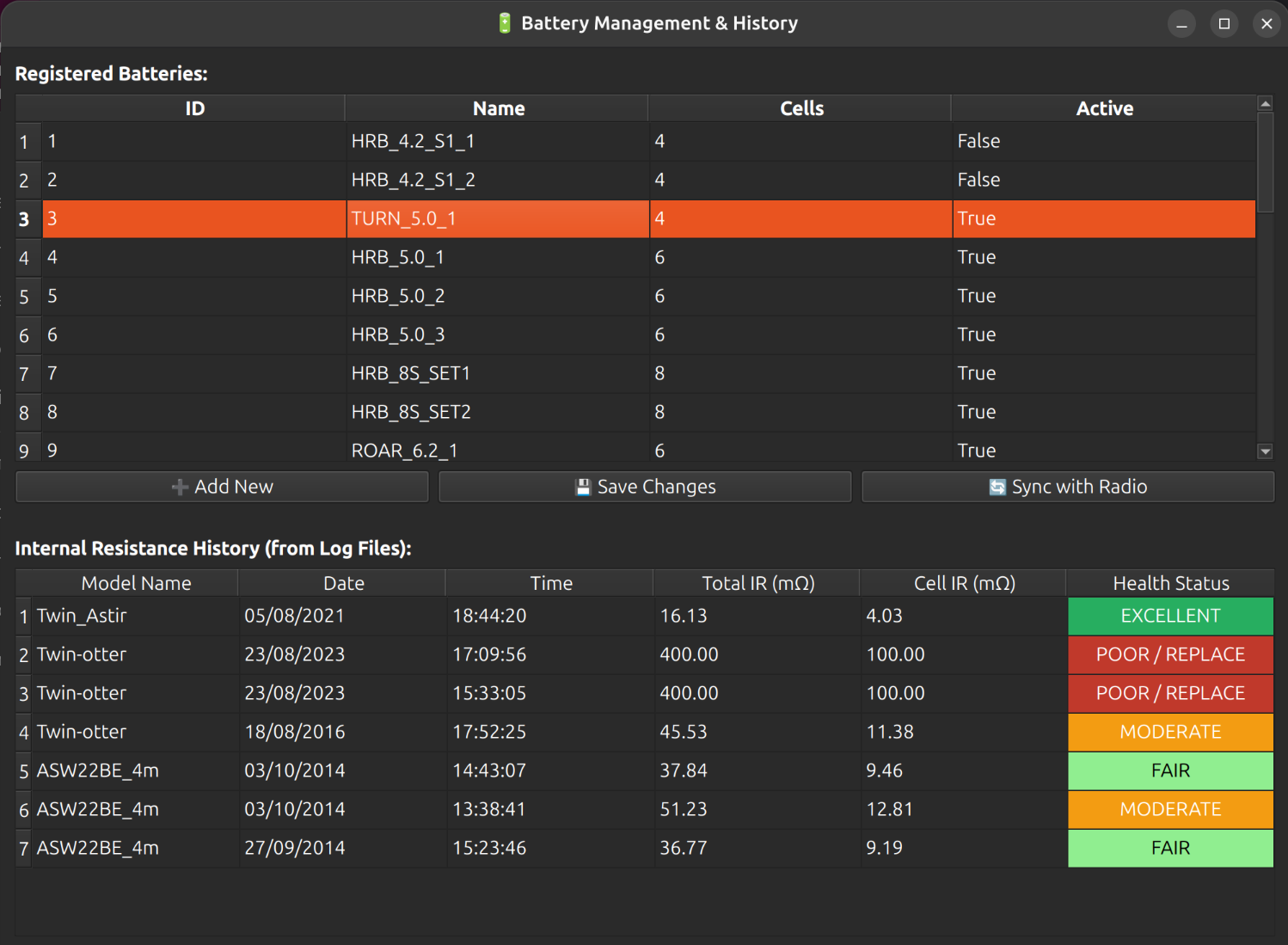Click FAIR in the 14:43:07 row
The width and height of the screenshot is (1288, 945).
[1171, 770]
